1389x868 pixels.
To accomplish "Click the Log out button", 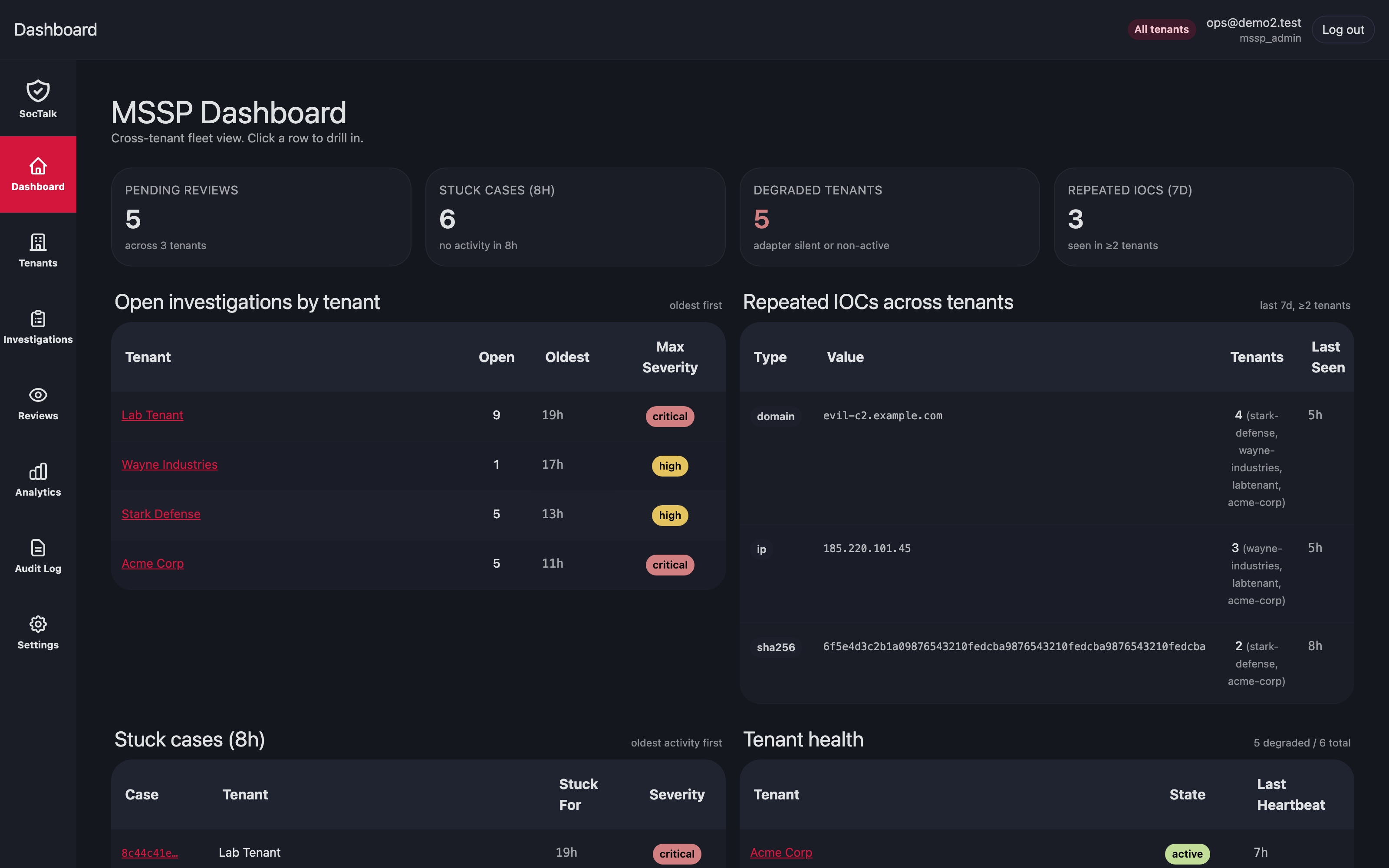I will 1343,29.
